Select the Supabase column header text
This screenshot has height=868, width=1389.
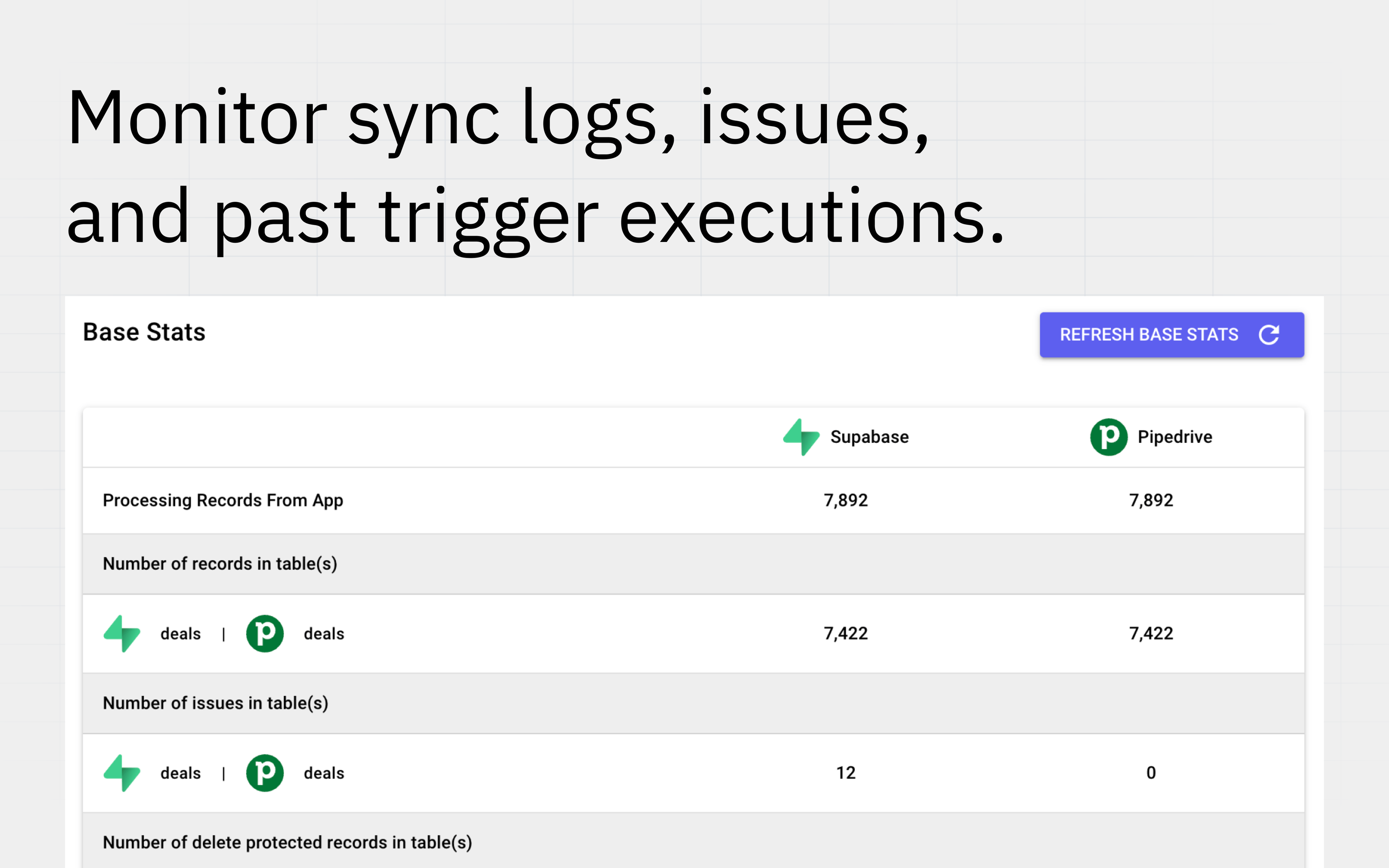click(x=870, y=437)
